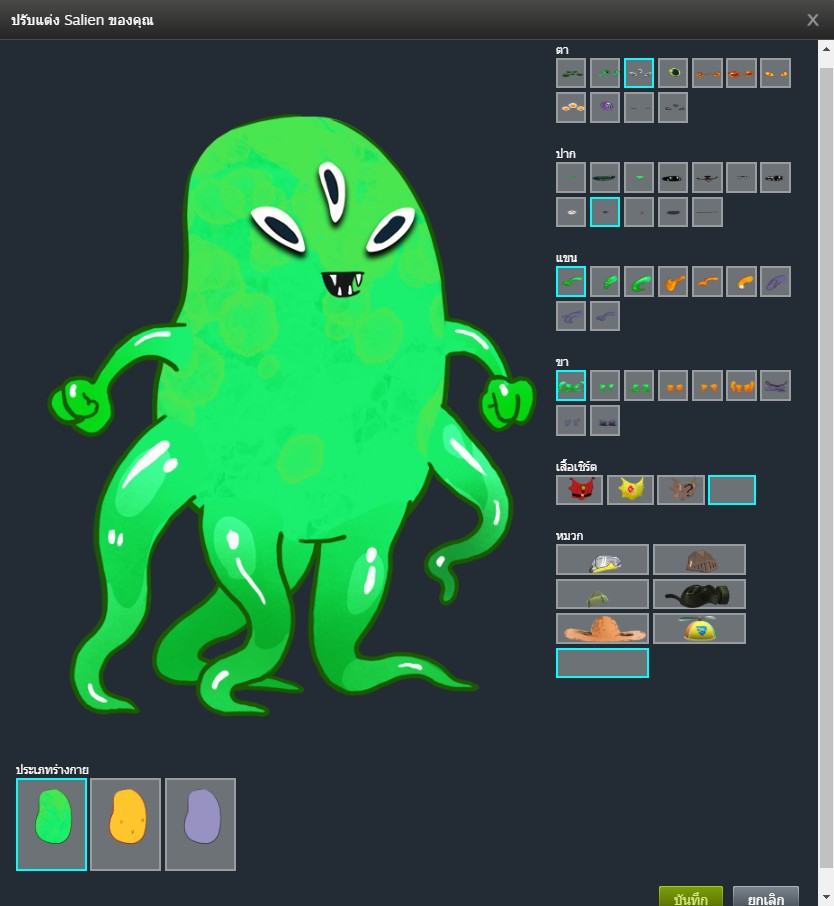Pick the dark purple oval mouth
The image size is (834, 906).
673,212
